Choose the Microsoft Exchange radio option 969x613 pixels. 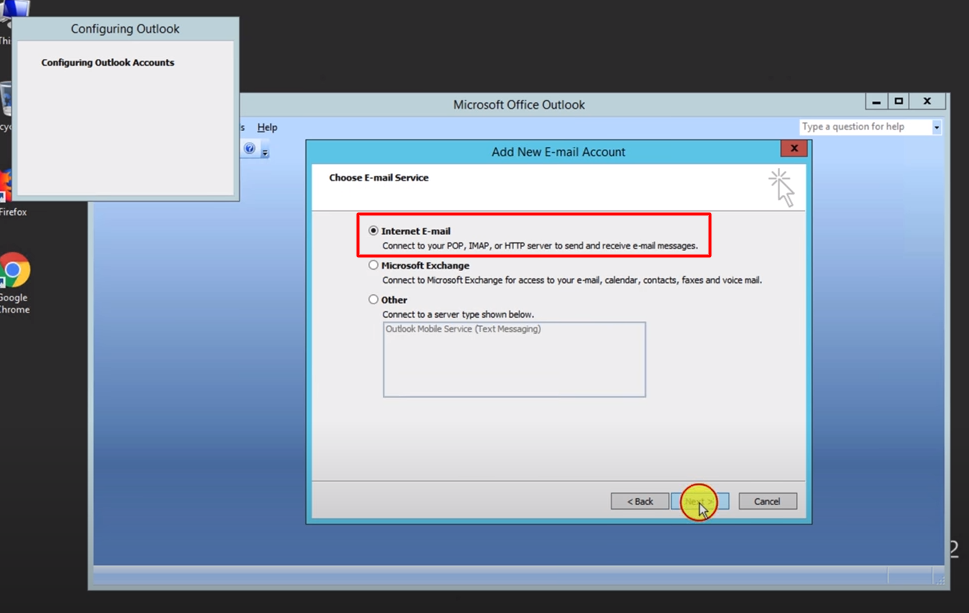pyautogui.click(x=373, y=265)
